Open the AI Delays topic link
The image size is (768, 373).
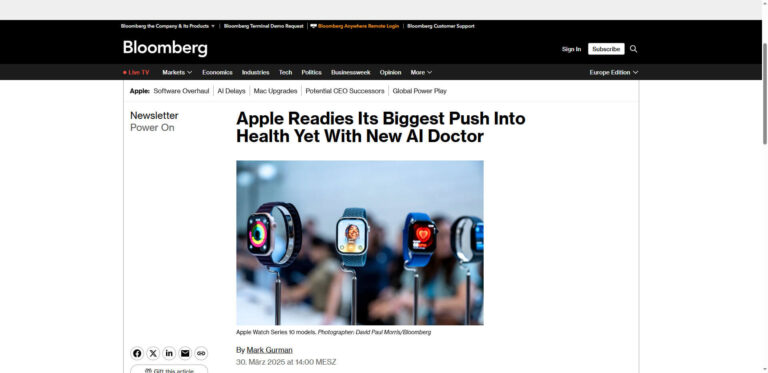tap(232, 91)
